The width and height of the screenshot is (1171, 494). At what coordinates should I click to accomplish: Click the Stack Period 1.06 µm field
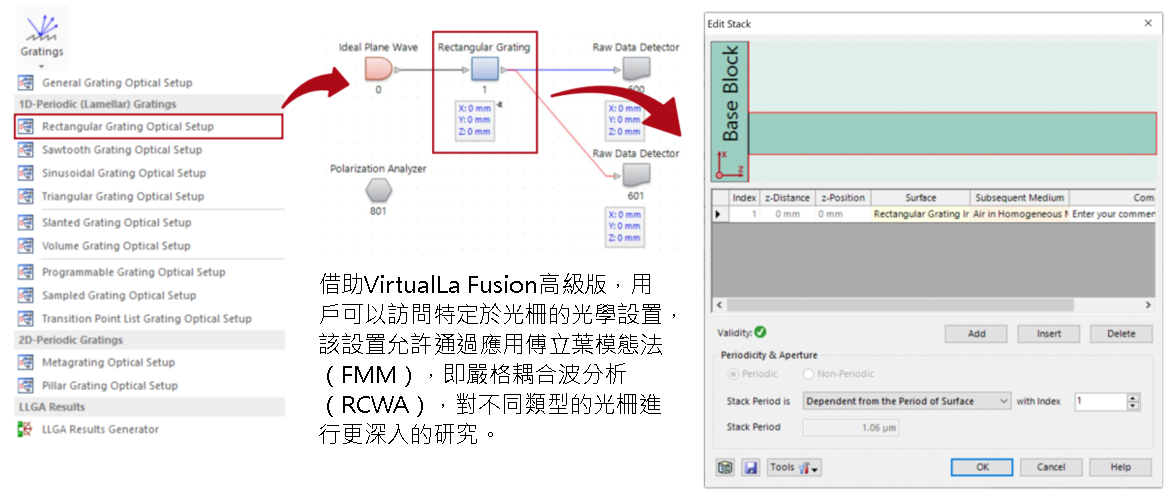[x=851, y=427]
